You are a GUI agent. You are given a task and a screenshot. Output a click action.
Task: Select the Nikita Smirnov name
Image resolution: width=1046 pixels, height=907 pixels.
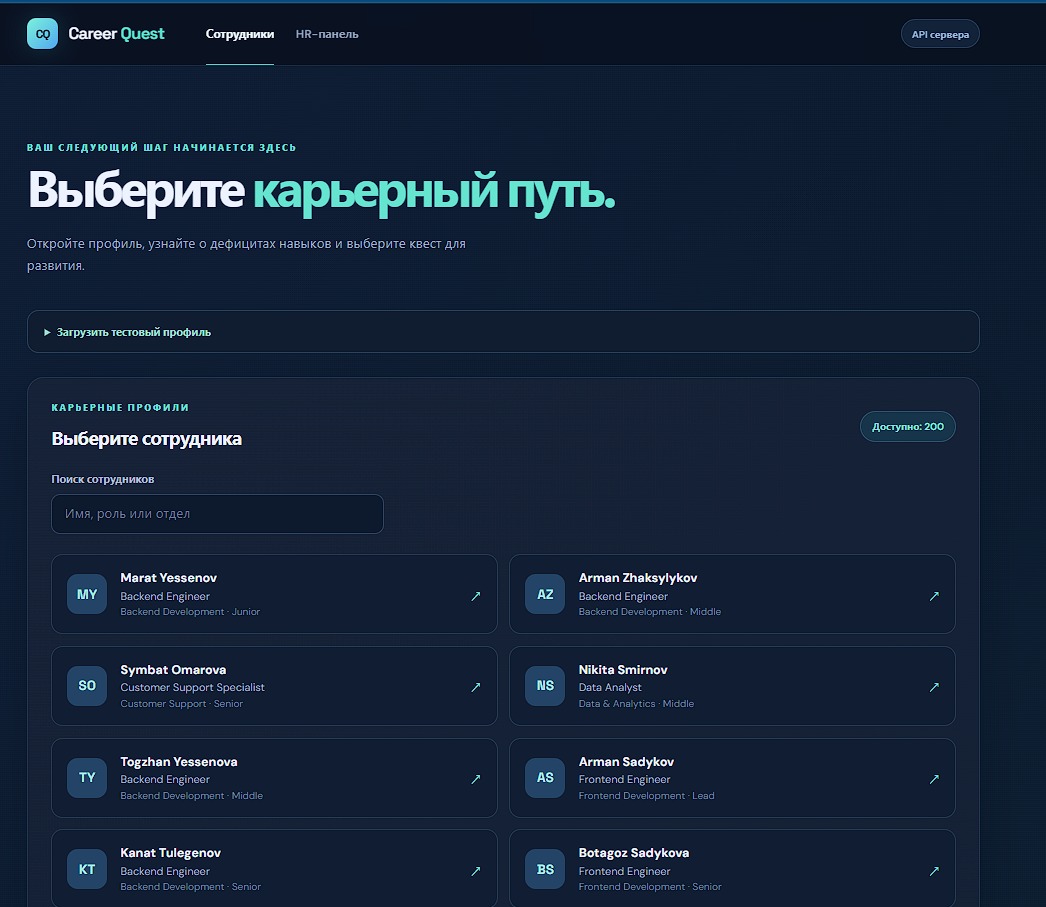pyautogui.click(x=623, y=670)
